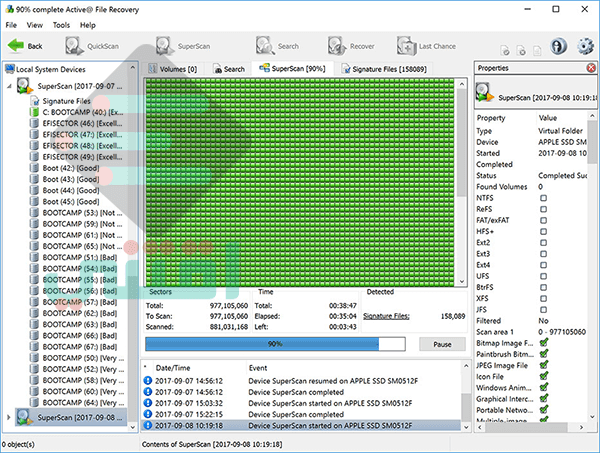
Task: Expand the SuperScan [2017-09-08 tree node
Action: [9, 417]
